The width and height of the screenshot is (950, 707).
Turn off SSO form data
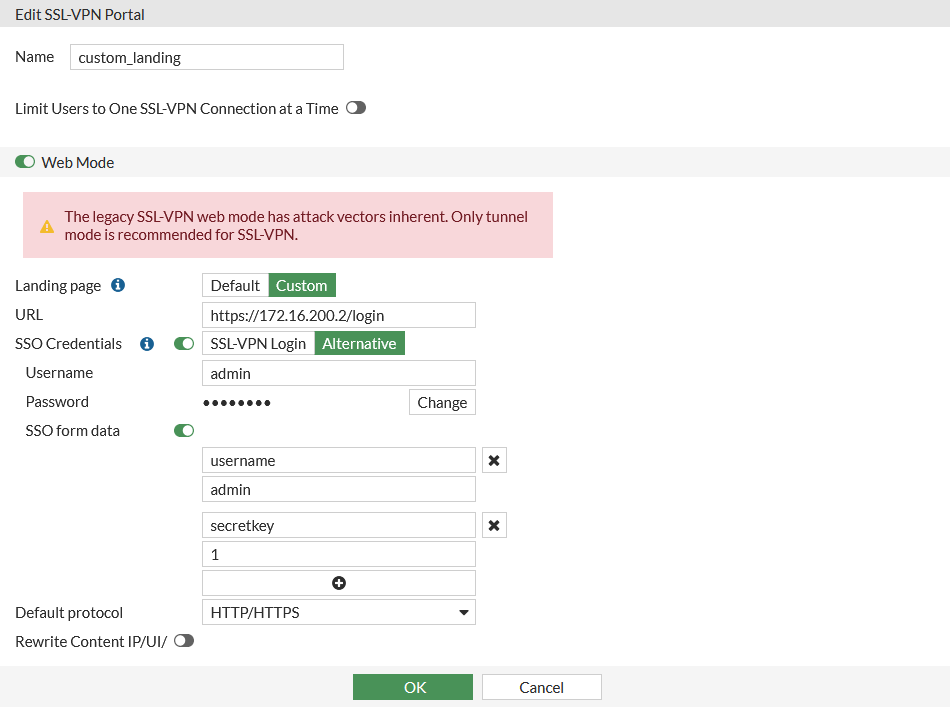click(182, 430)
